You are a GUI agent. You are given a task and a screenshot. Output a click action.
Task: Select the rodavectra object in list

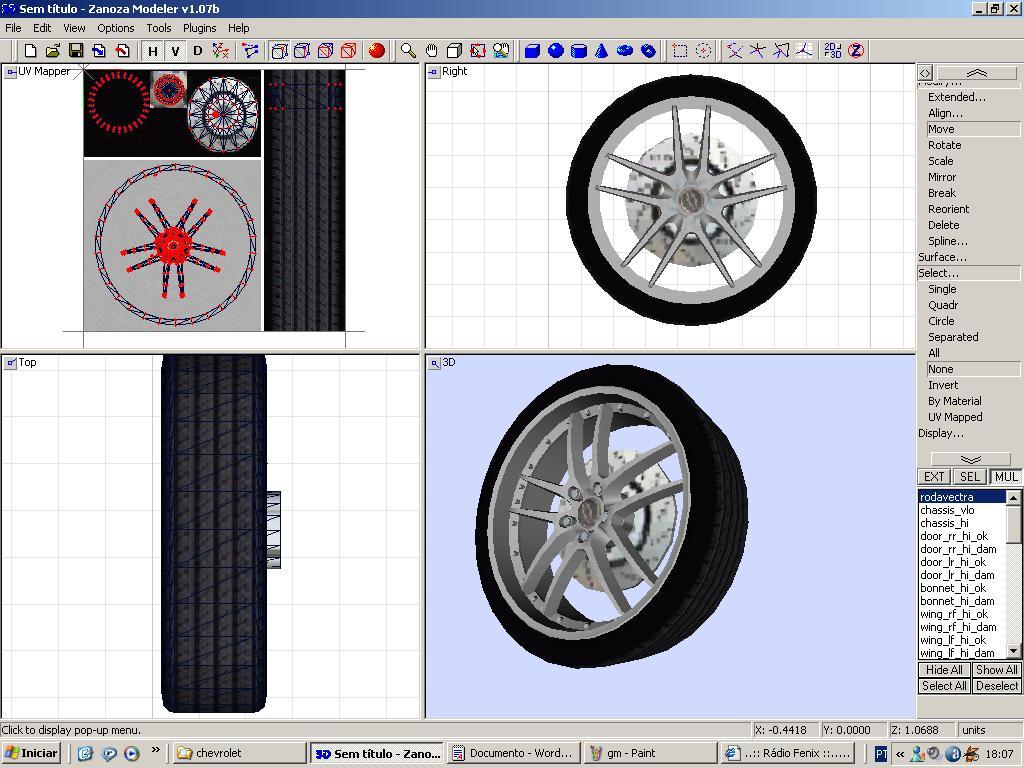coord(961,497)
